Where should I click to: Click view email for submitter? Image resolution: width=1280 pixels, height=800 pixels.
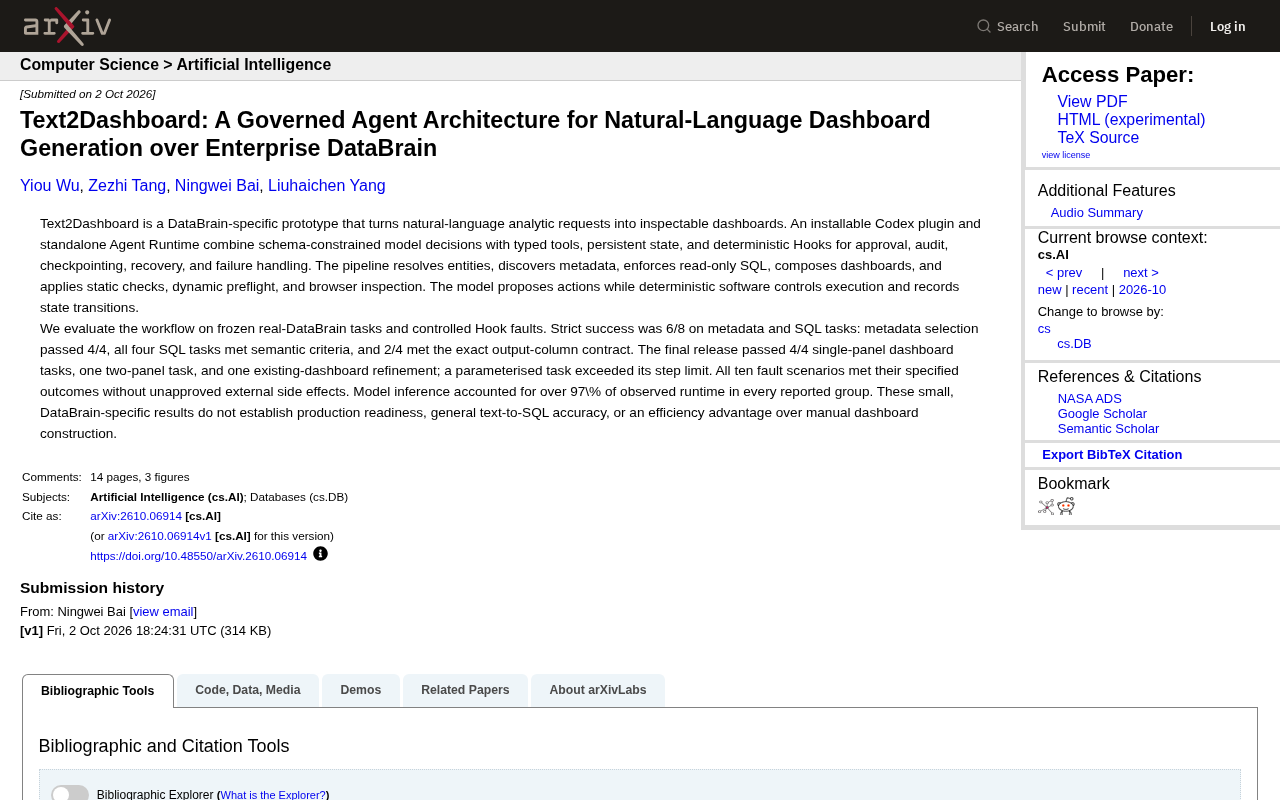click(164, 612)
